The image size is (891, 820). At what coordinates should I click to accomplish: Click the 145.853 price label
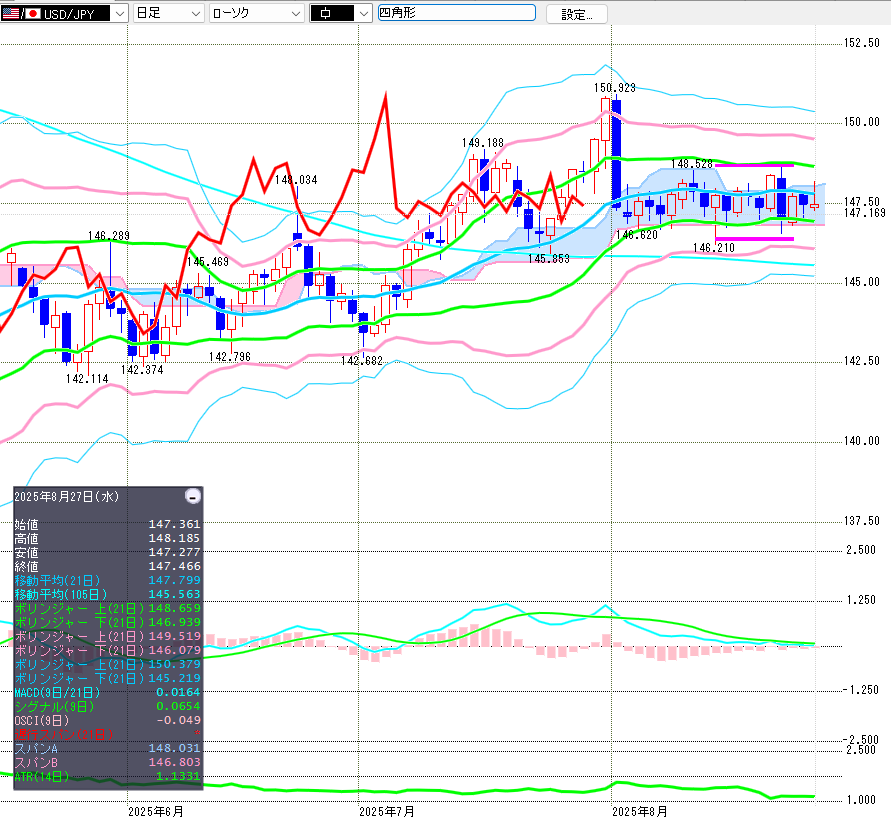click(548, 259)
